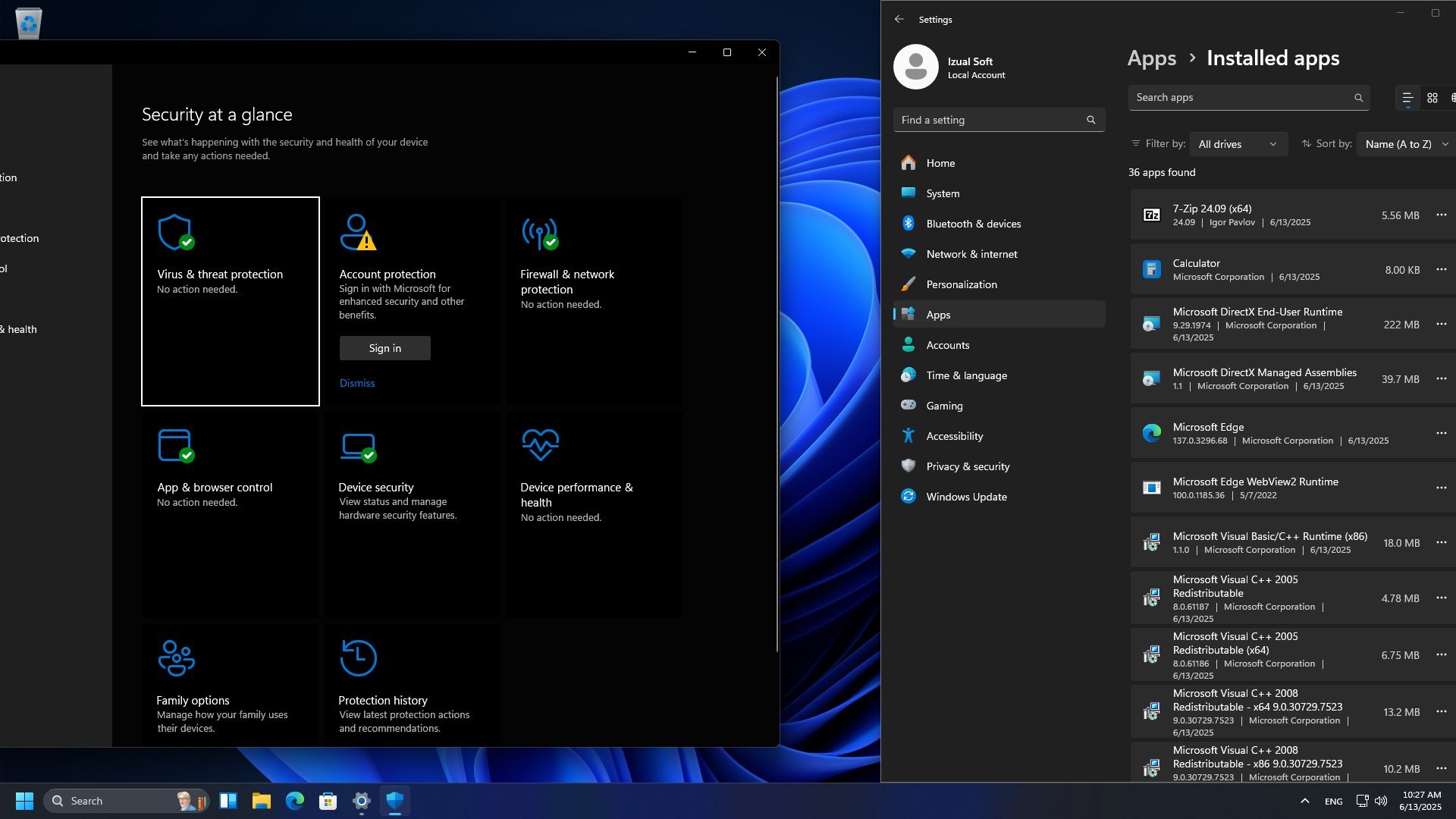
Task: Click the Calculator app icon in list
Action: coord(1151,270)
